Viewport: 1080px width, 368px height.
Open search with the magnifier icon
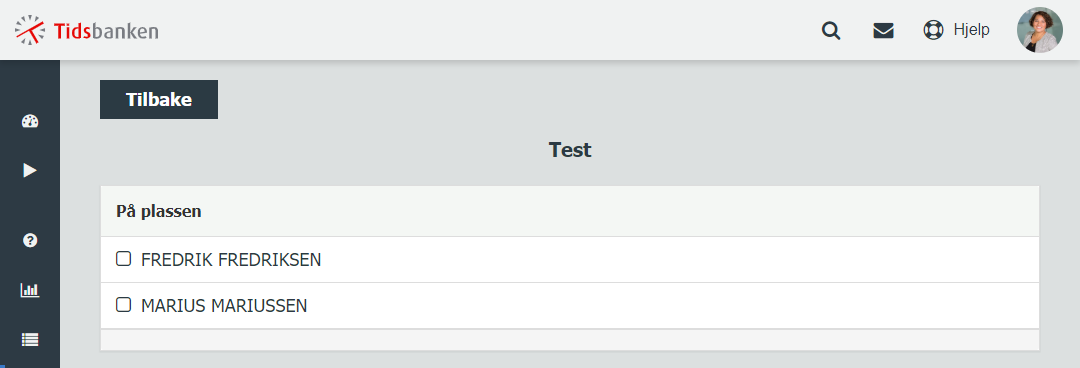coord(831,31)
